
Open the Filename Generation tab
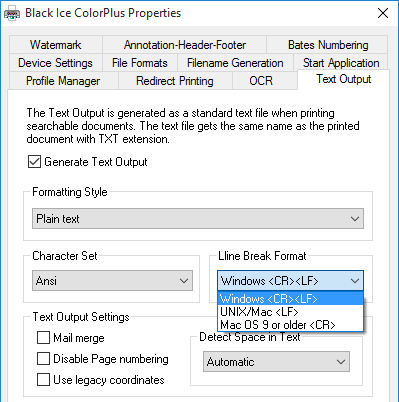click(x=235, y=63)
